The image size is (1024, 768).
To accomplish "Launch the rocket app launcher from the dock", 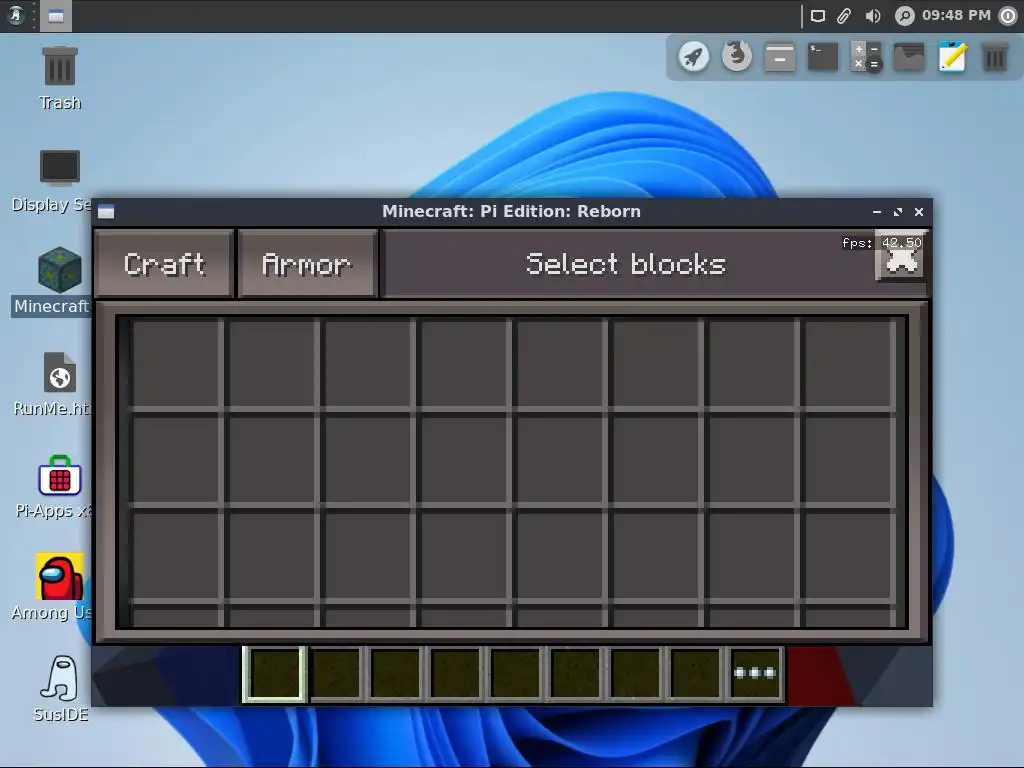I will point(694,57).
